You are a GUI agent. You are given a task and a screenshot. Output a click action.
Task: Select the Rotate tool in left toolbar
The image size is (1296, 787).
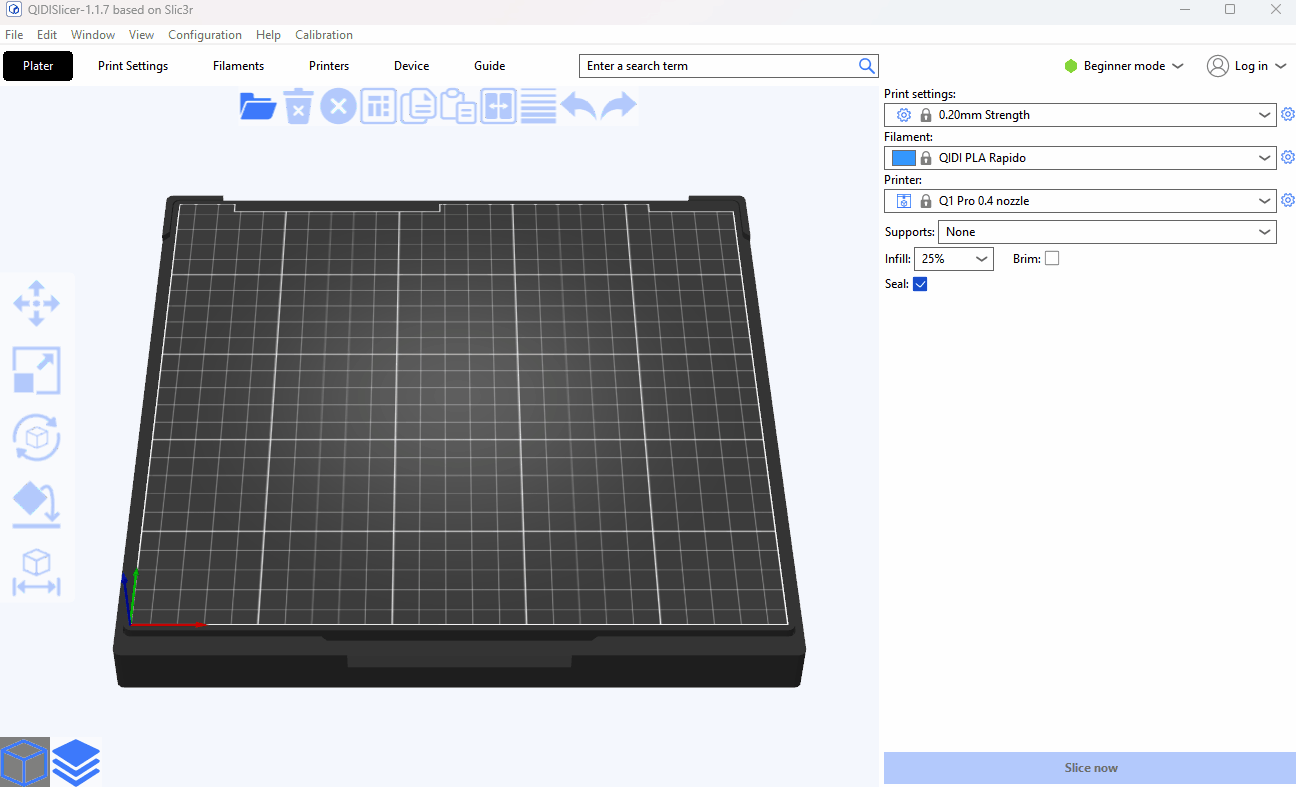click(x=37, y=437)
